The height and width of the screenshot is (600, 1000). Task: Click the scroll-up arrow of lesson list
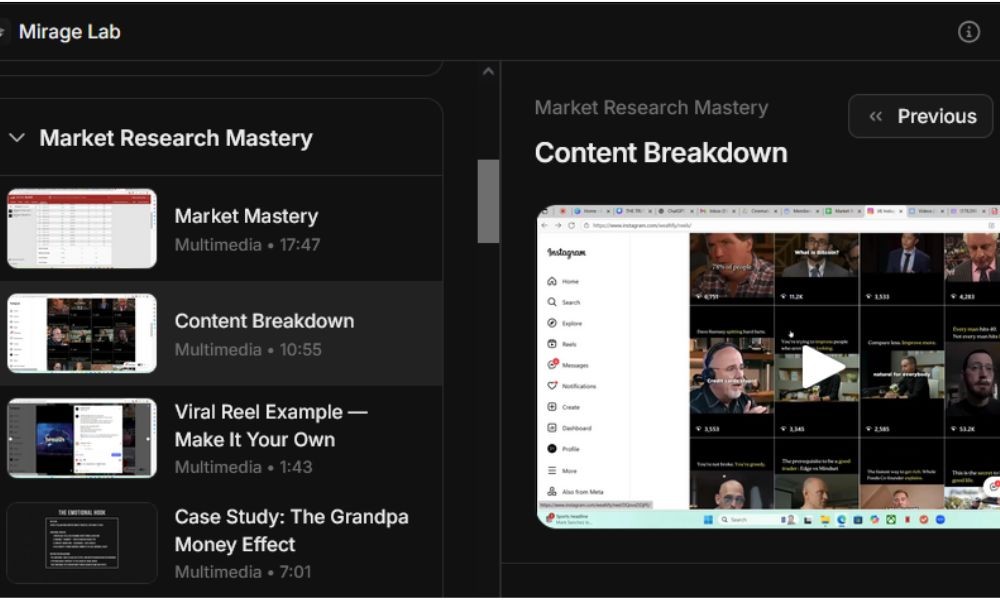click(488, 72)
